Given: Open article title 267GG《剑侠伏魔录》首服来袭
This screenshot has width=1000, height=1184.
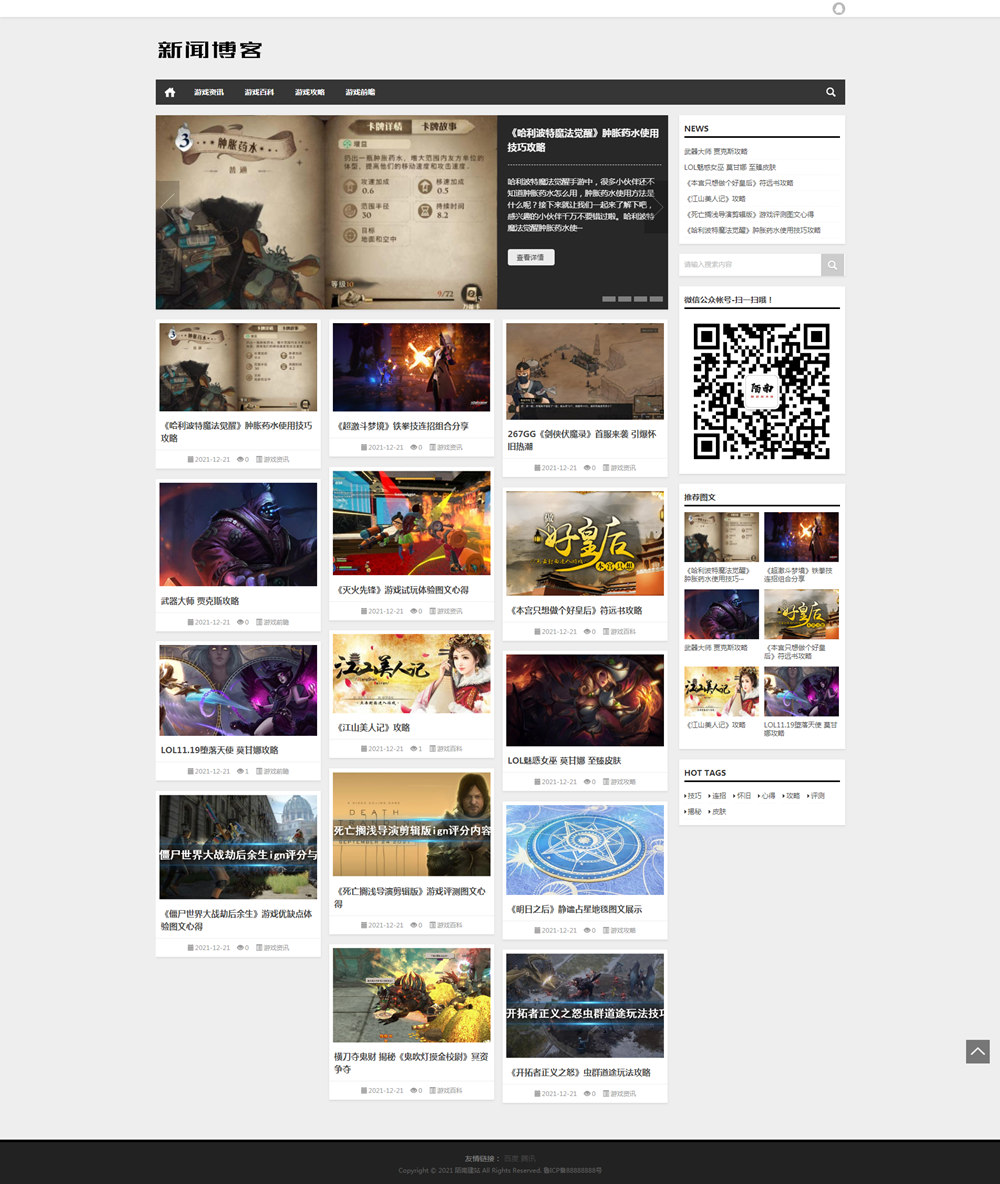Looking at the screenshot, I should click(582, 440).
